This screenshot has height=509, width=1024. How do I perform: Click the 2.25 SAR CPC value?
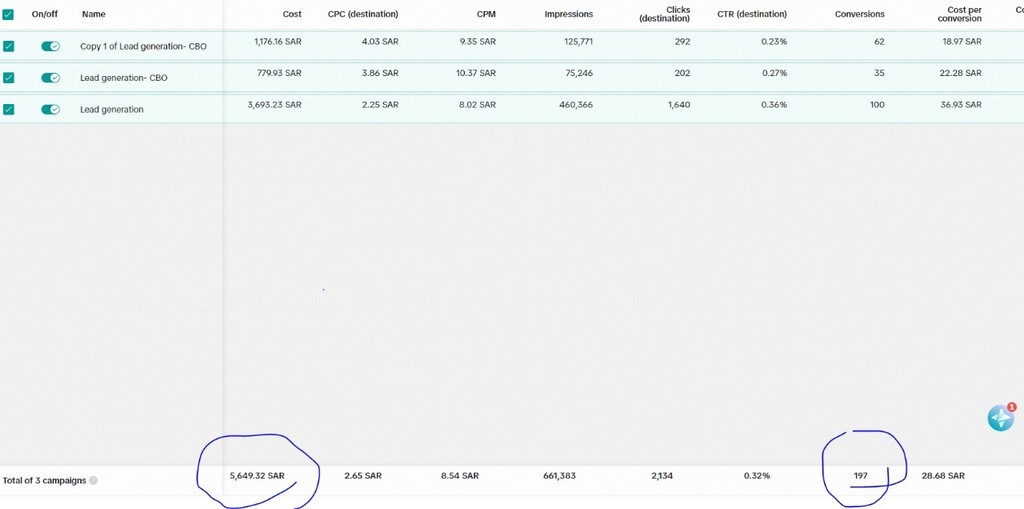[380, 105]
